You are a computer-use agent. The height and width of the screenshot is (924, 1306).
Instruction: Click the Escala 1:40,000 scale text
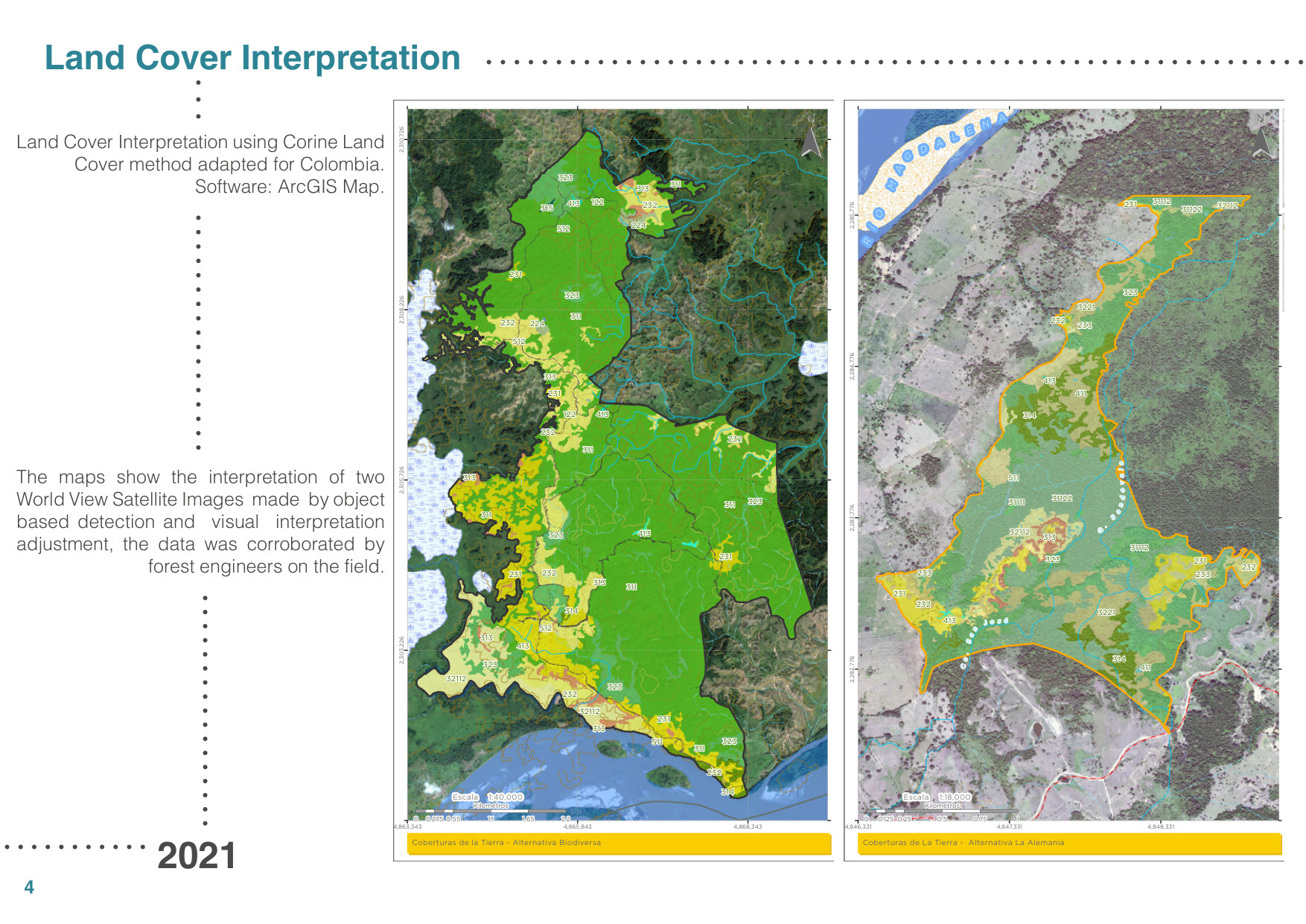(488, 797)
